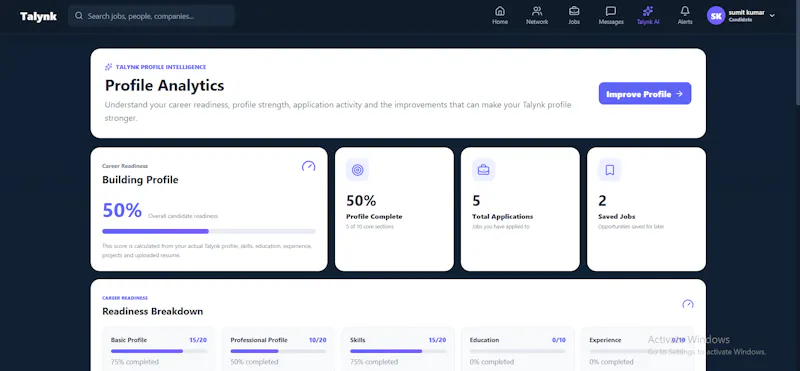Click the Talynk logo
This screenshot has width=800, height=371.
pyautogui.click(x=38, y=16)
